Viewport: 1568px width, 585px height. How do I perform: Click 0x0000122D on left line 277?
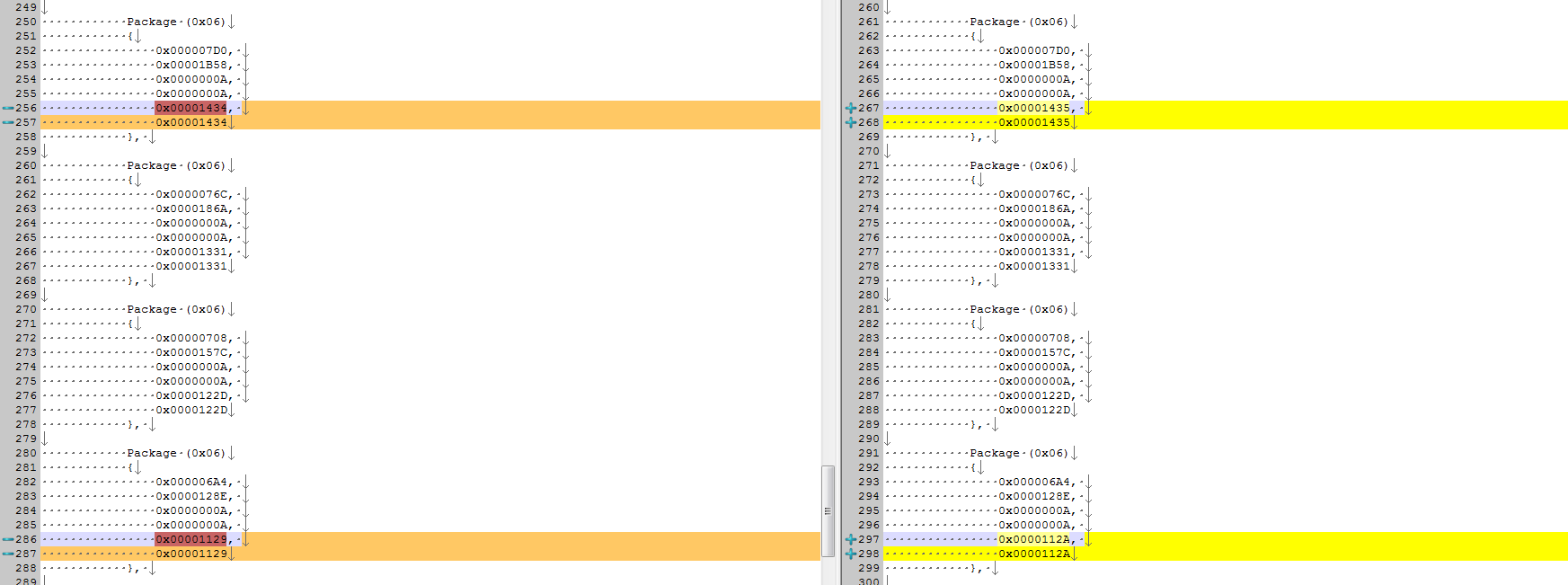[x=191, y=410]
